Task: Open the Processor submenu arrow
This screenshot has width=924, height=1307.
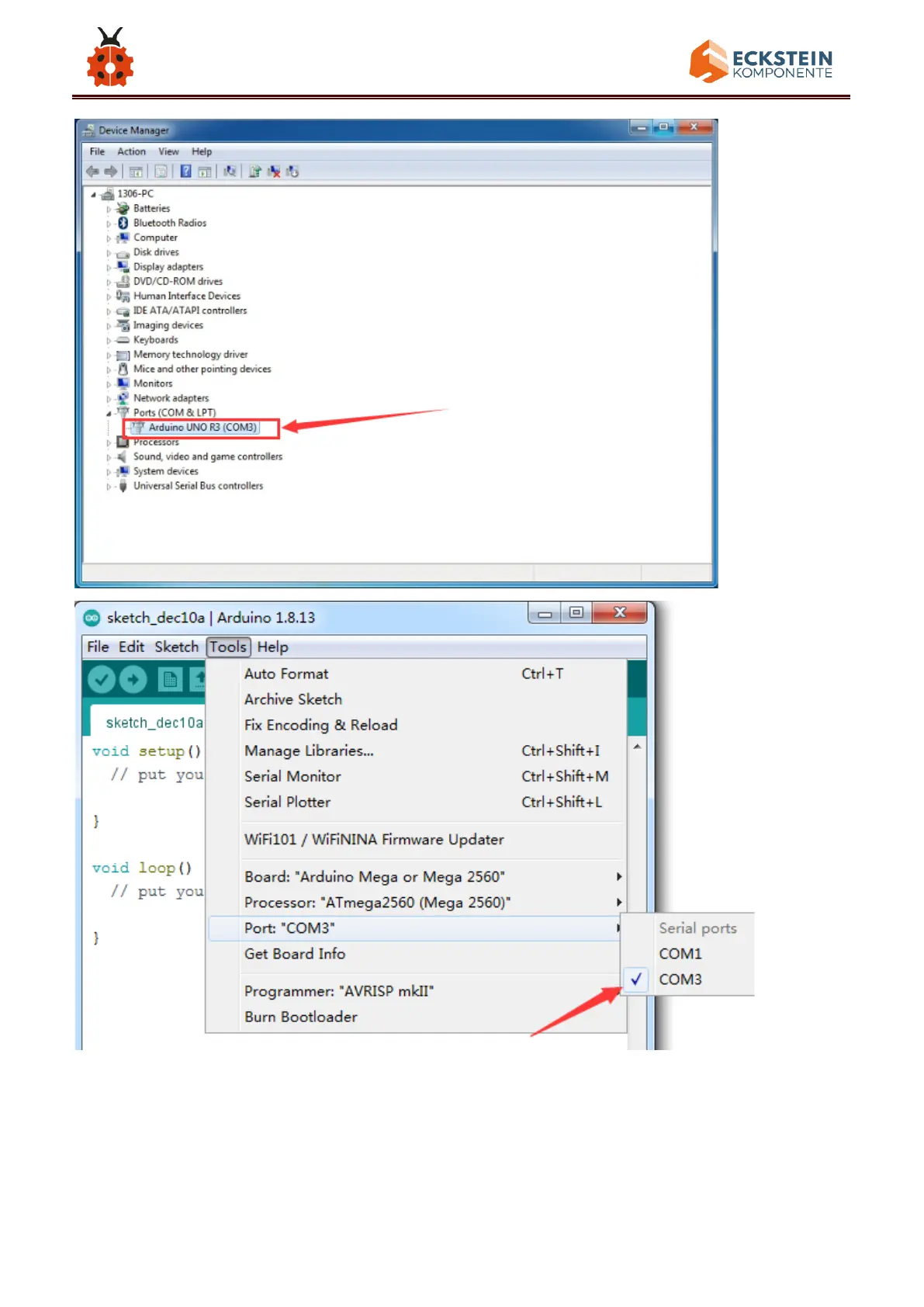Action: coord(618,902)
